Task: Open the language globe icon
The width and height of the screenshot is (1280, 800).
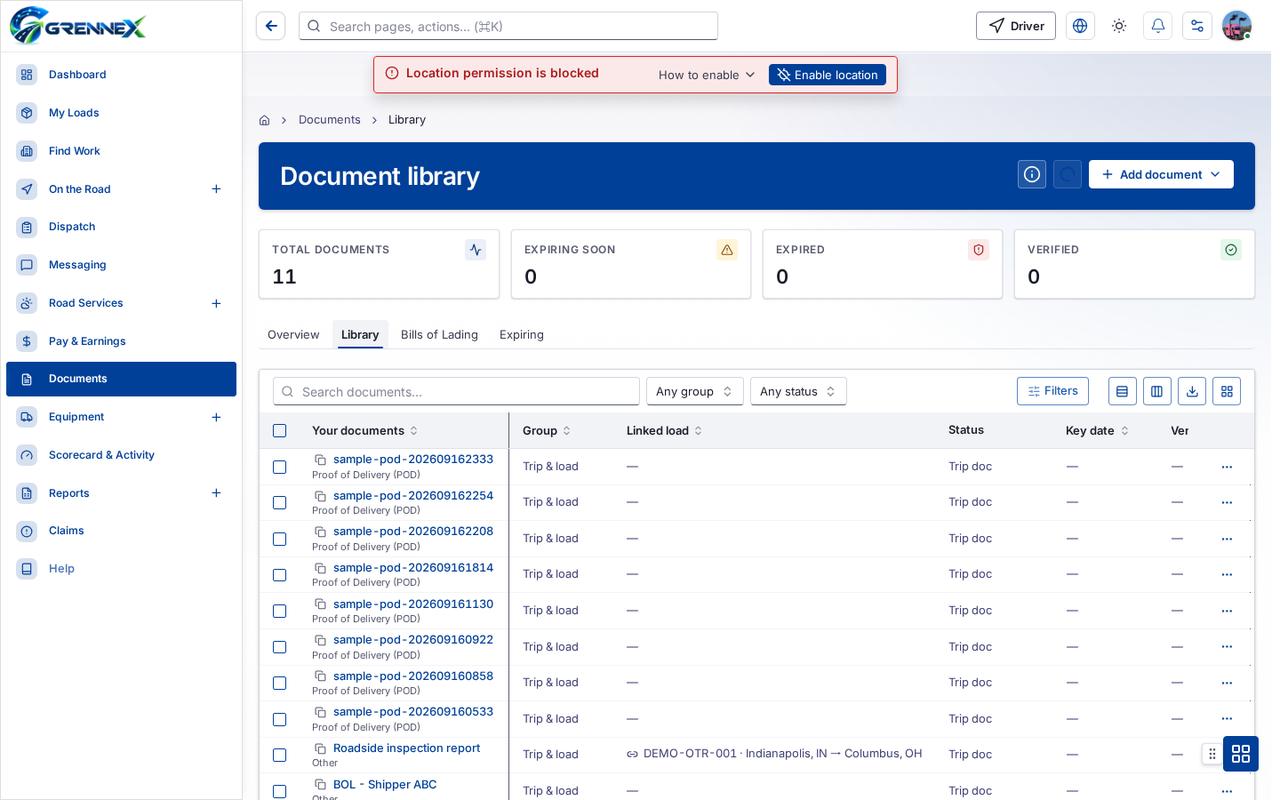Action: click(x=1080, y=26)
